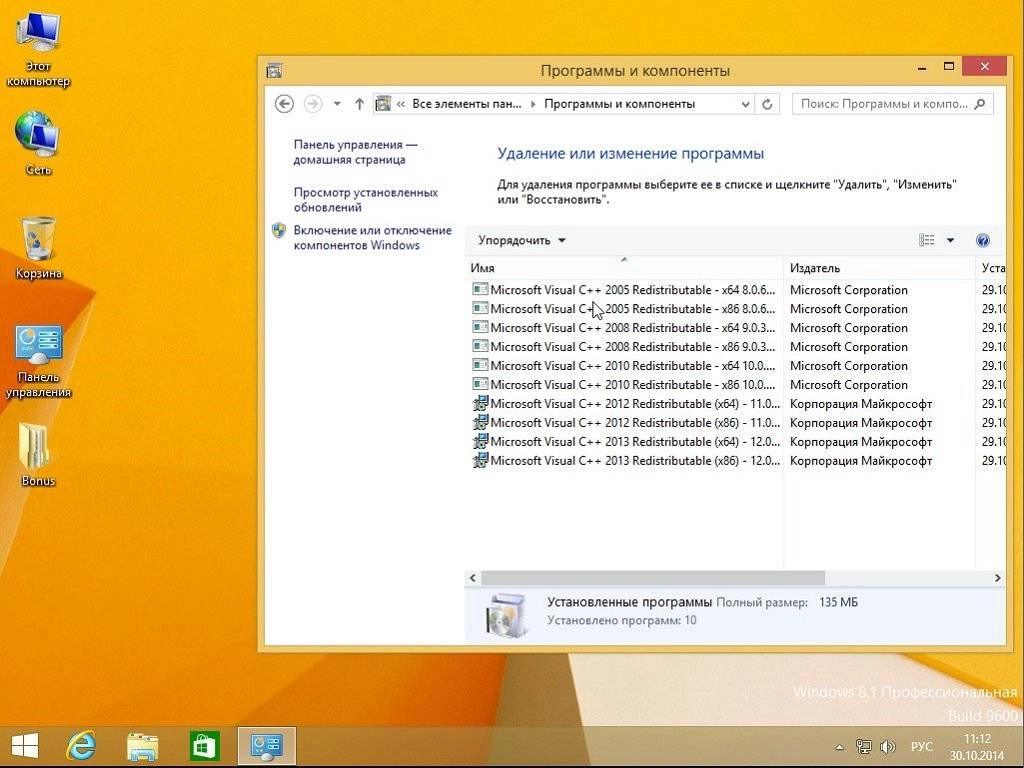Select Visual C++ 2013 (x86) row

coord(738,460)
